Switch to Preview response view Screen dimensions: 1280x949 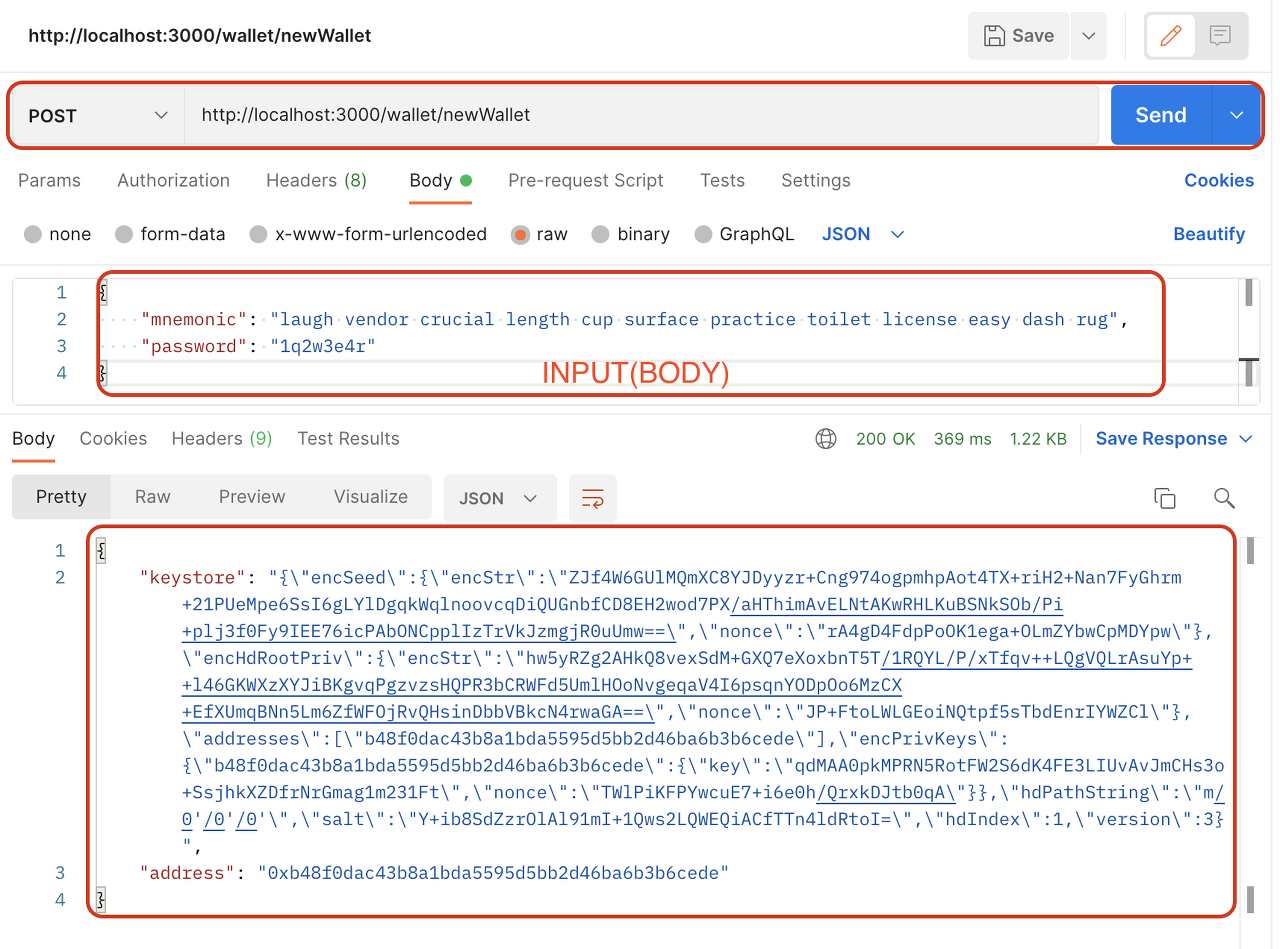[x=252, y=497]
